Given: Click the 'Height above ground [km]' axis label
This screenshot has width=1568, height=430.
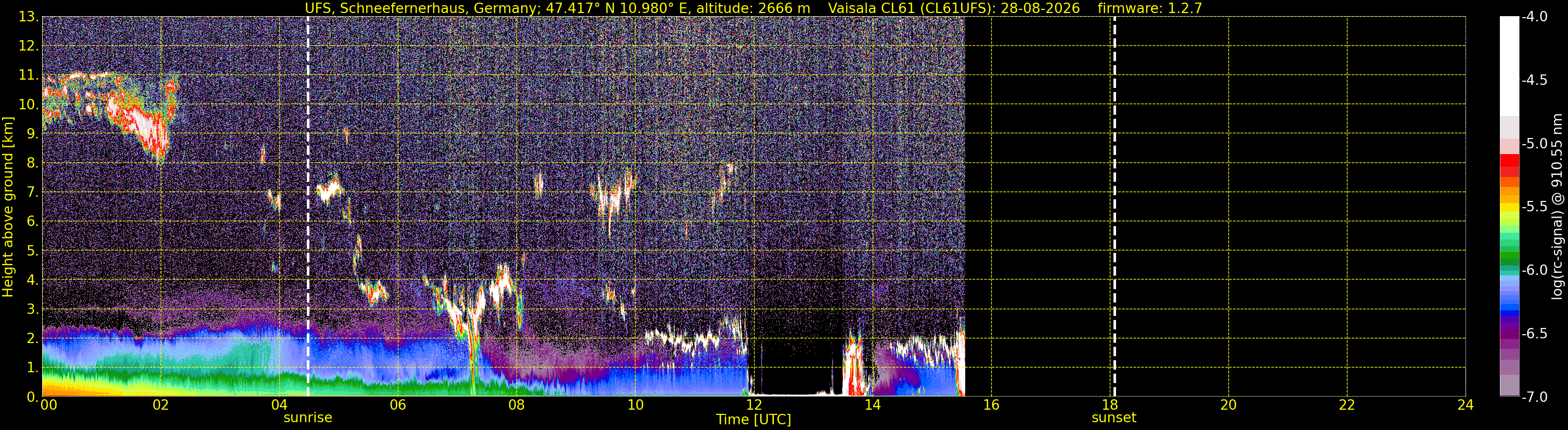Looking at the screenshot, I should click(8, 207).
